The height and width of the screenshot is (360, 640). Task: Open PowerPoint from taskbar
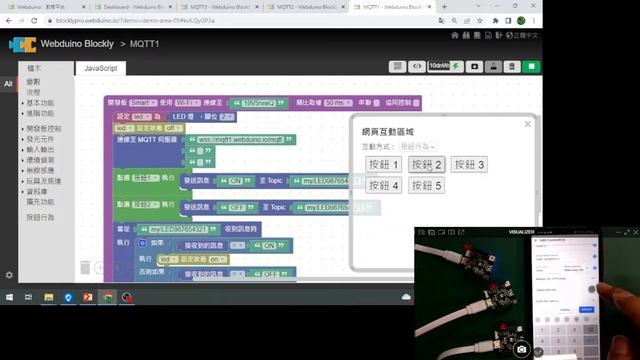click(x=88, y=297)
